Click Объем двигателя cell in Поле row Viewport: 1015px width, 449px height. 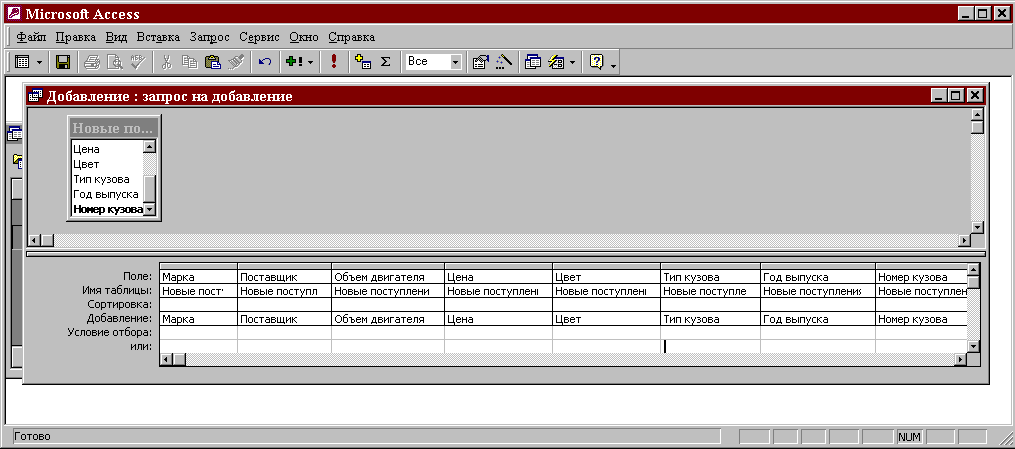[388, 278]
